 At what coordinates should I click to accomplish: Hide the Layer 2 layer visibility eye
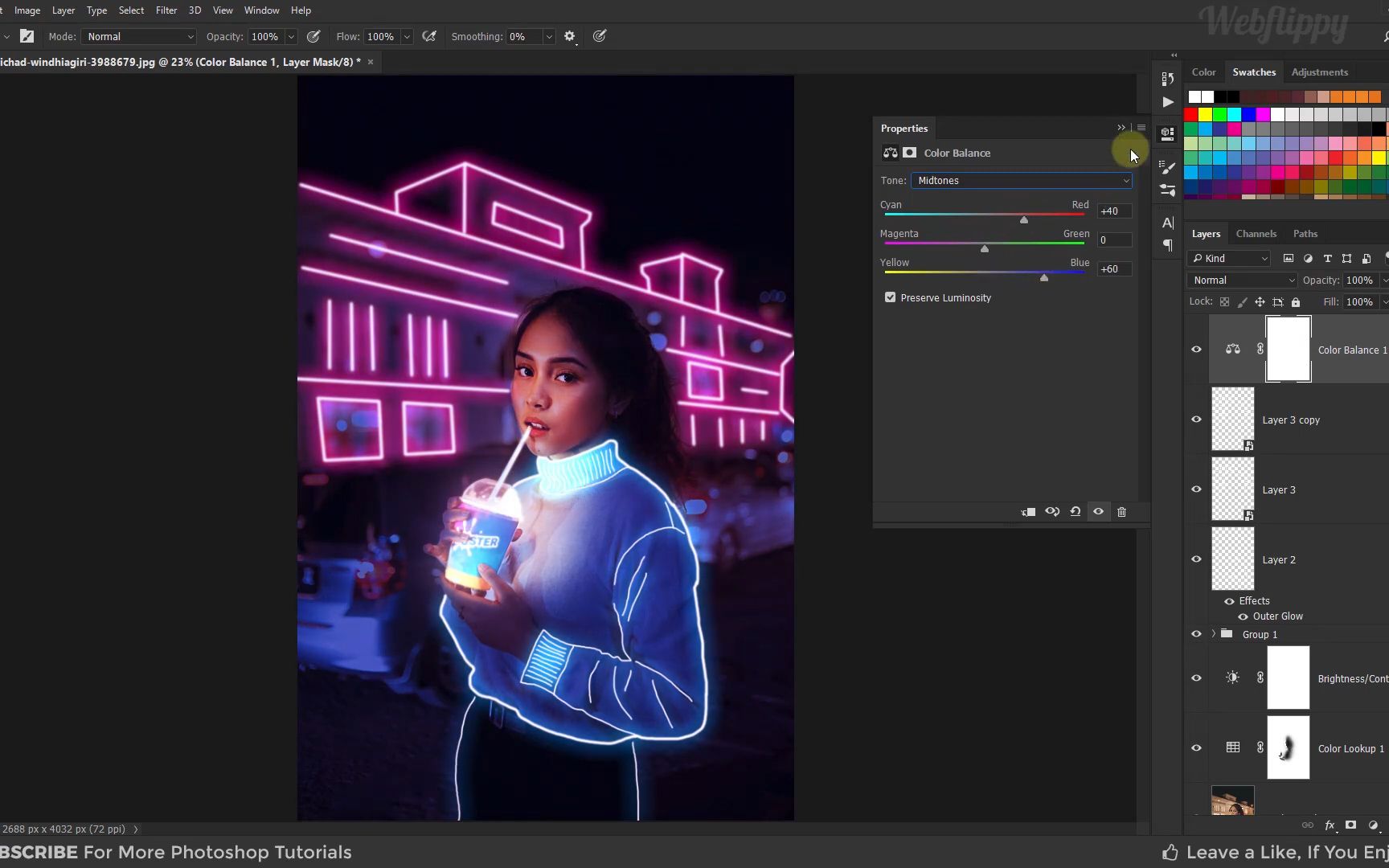1196,559
